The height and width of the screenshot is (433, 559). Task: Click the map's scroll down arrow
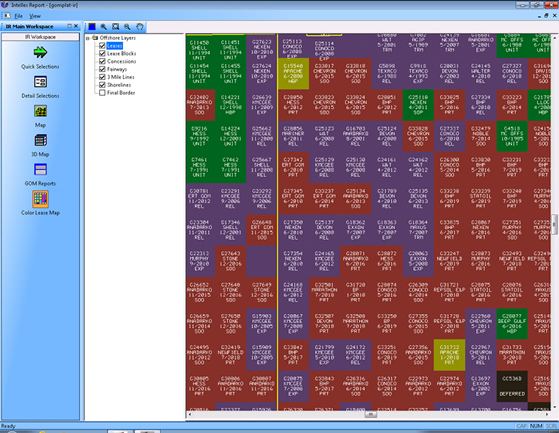(x=554, y=407)
